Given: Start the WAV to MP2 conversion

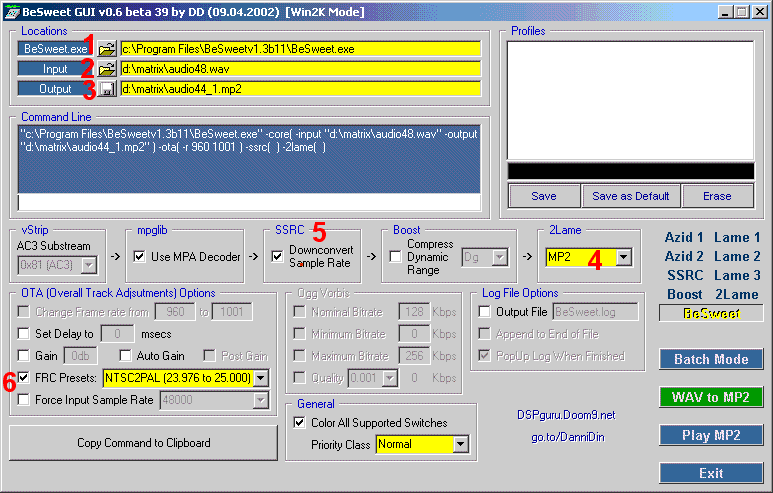Looking at the screenshot, I should pyautogui.click(x=711, y=397).
